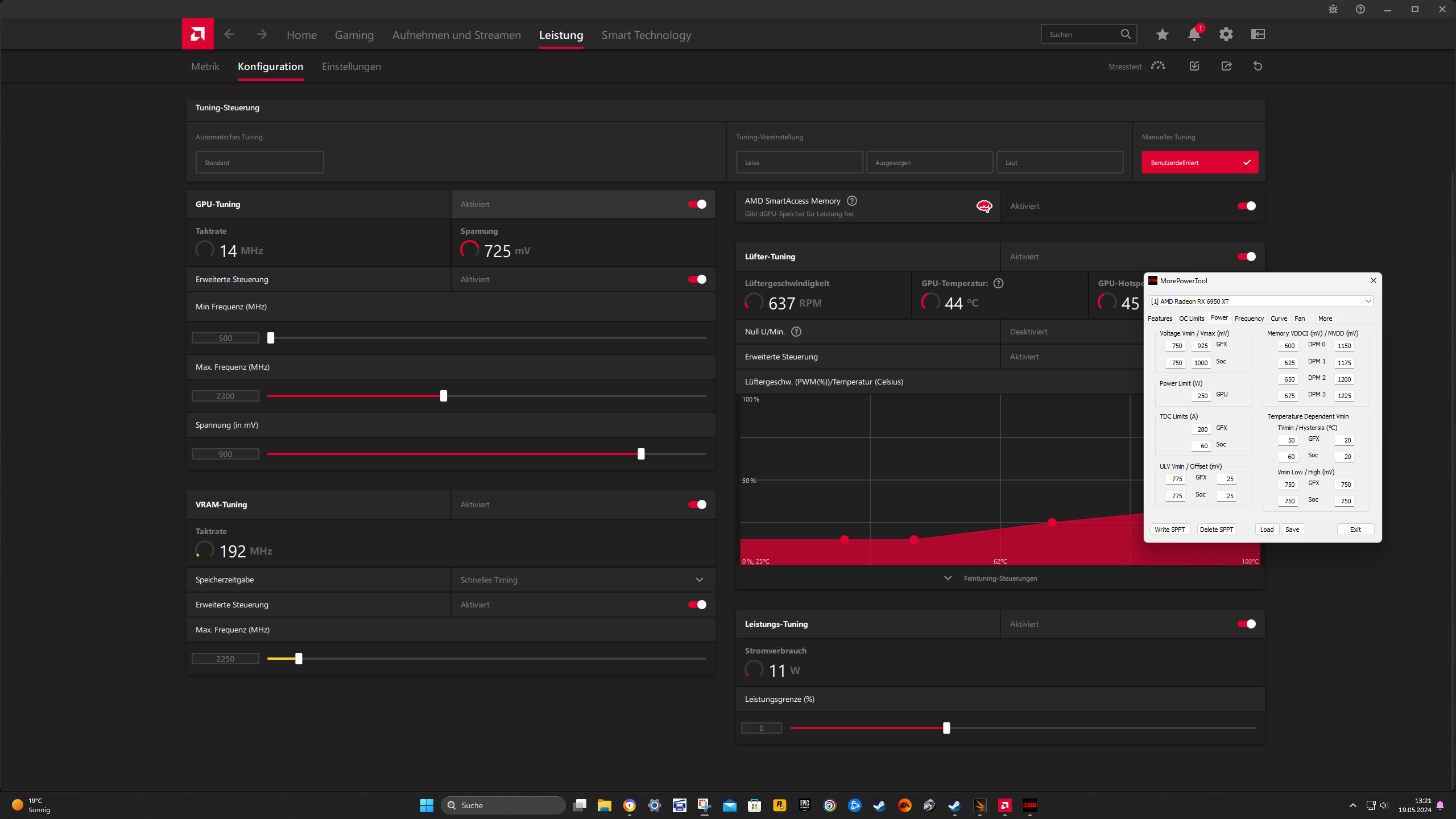1456x819 pixels.
Task: Switch to the Metrik tab
Action: (x=205, y=67)
